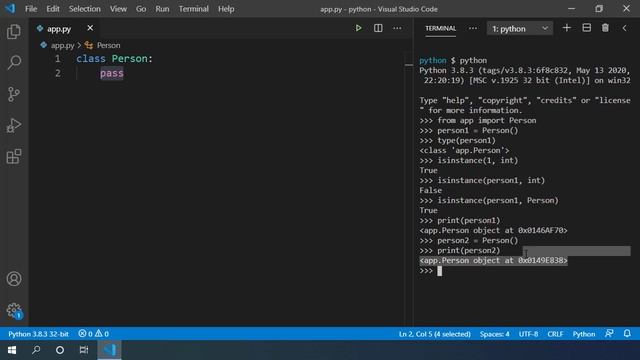Open Source Control view

point(14,94)
